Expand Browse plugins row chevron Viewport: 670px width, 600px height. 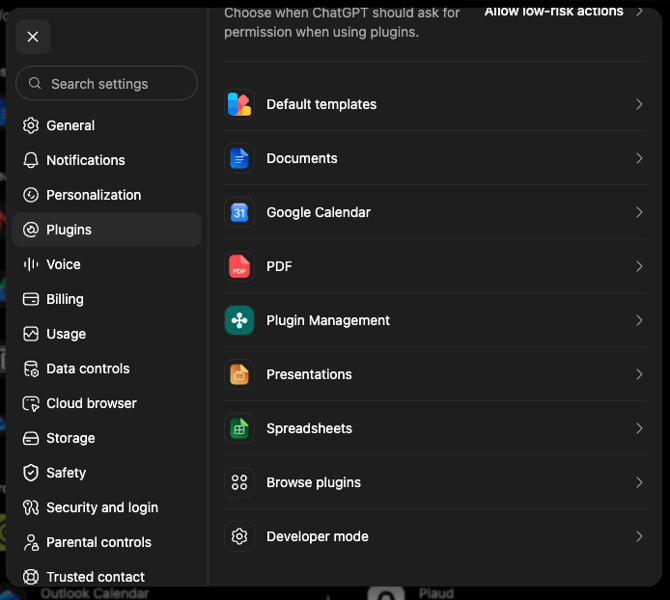(639, 482)
